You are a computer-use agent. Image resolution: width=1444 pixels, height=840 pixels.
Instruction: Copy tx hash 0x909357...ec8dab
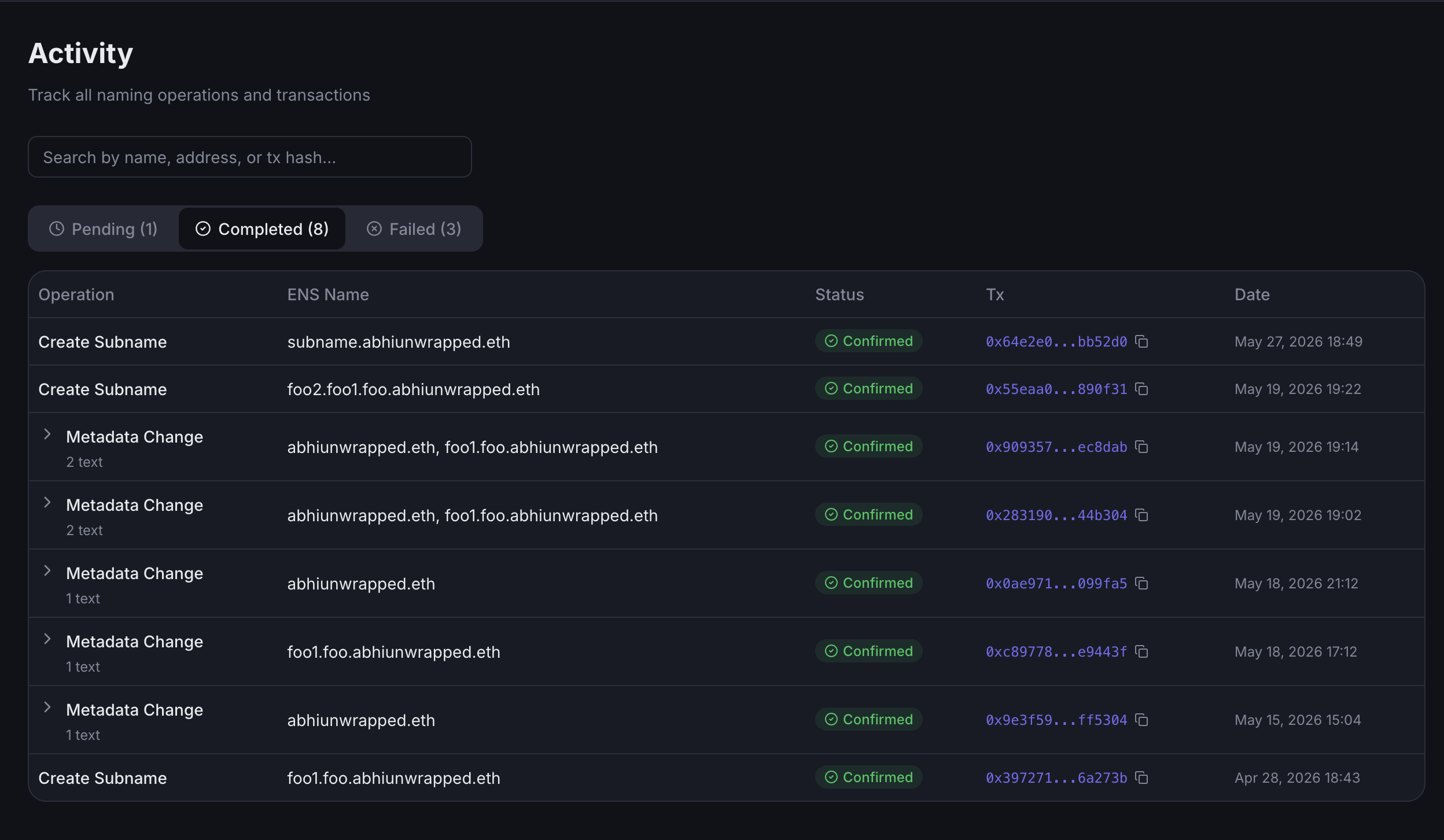point(1141,447)
